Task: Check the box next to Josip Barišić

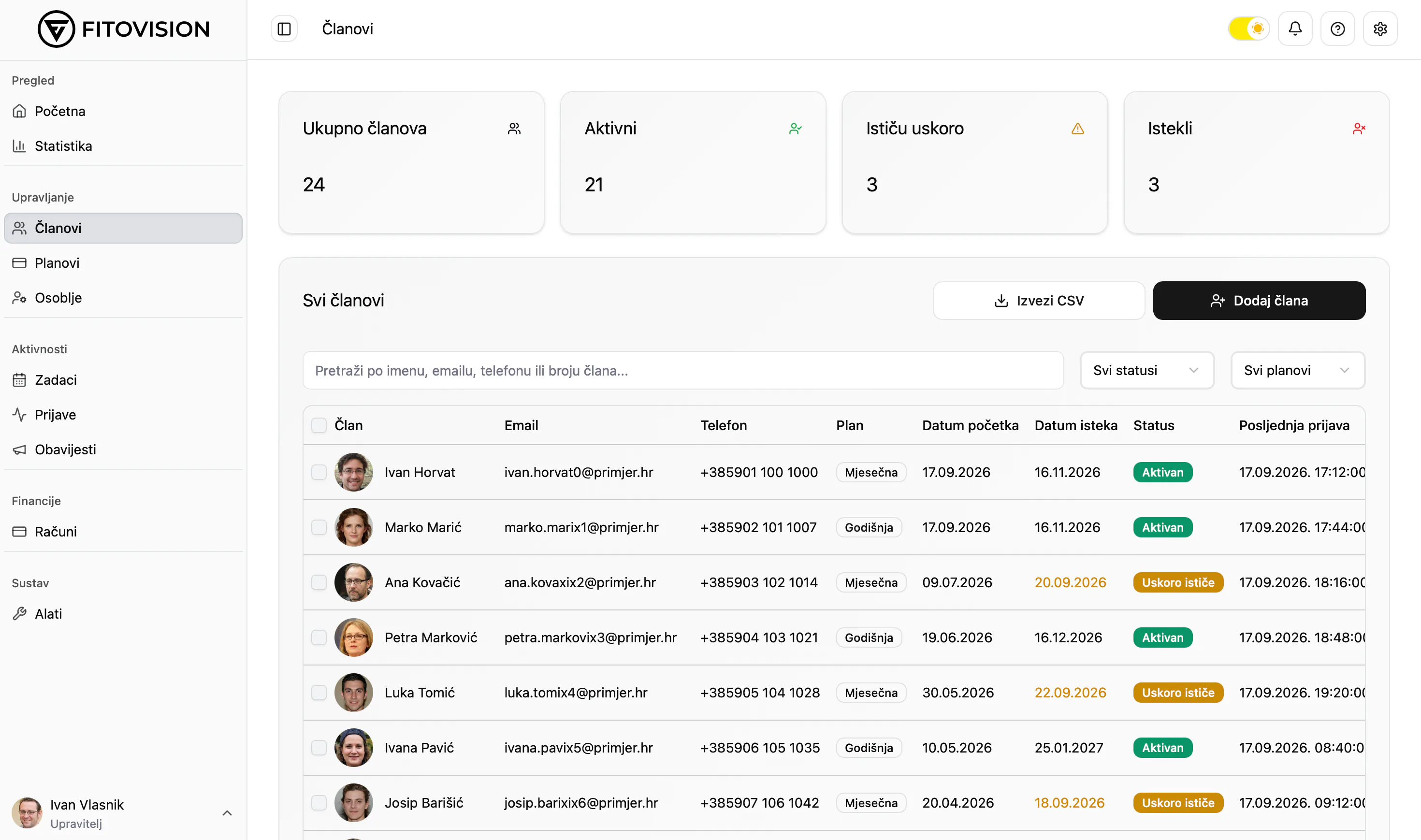Action: [x=319, y=803]
